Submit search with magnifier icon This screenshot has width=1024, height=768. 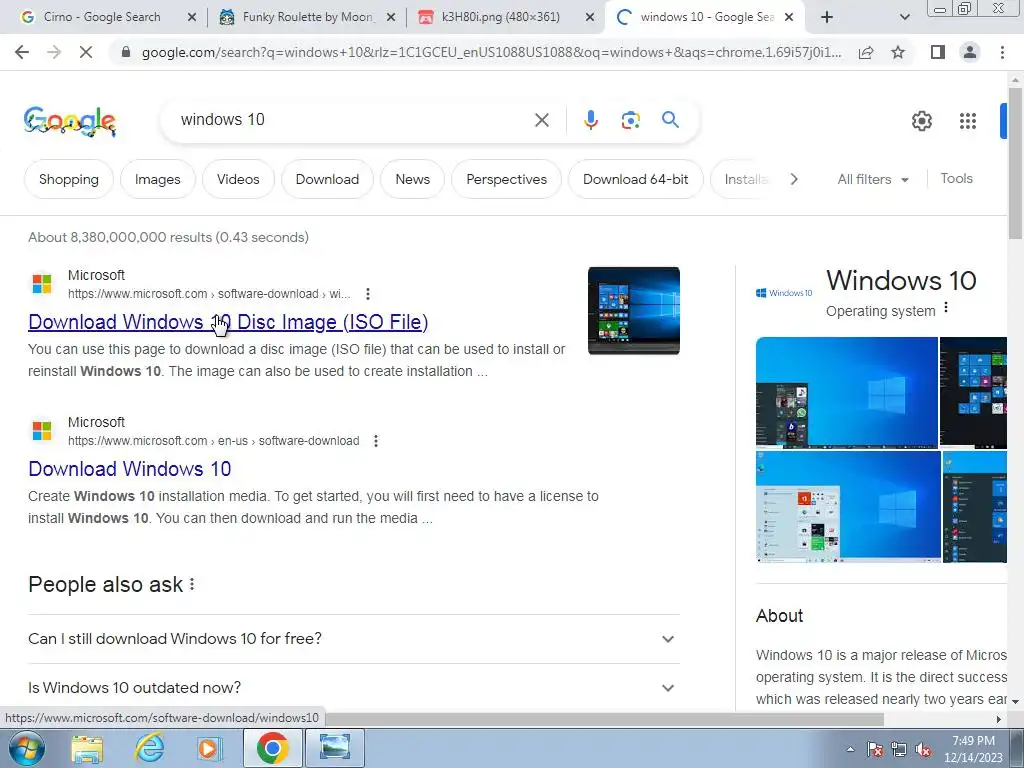click(670, 120)
